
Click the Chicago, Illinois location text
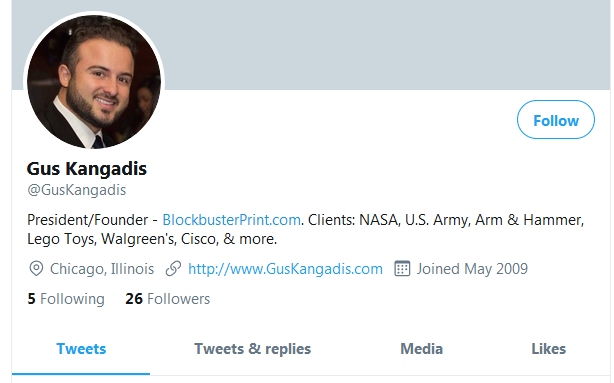[102, 269]
